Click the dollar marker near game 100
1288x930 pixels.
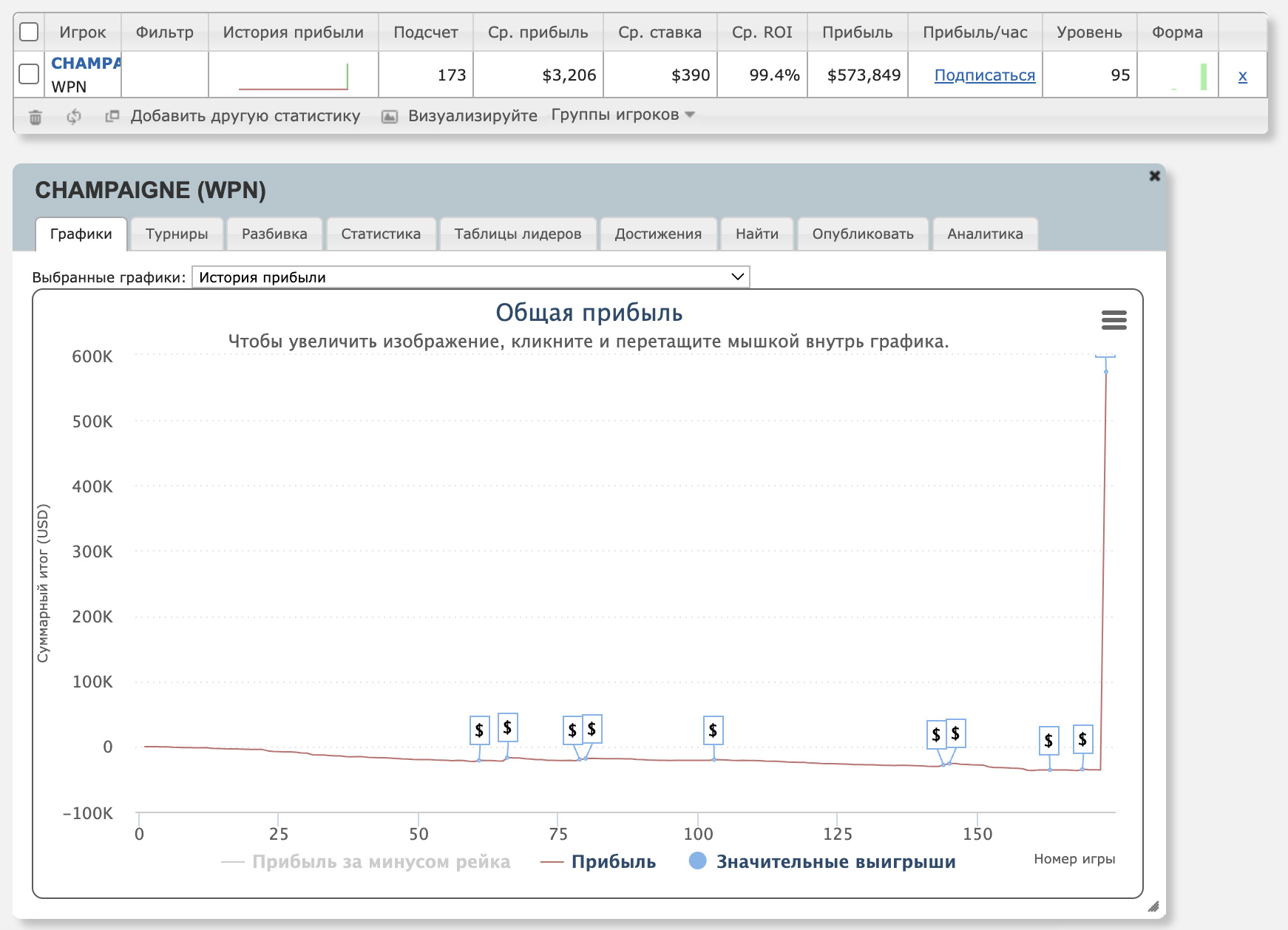713,730
